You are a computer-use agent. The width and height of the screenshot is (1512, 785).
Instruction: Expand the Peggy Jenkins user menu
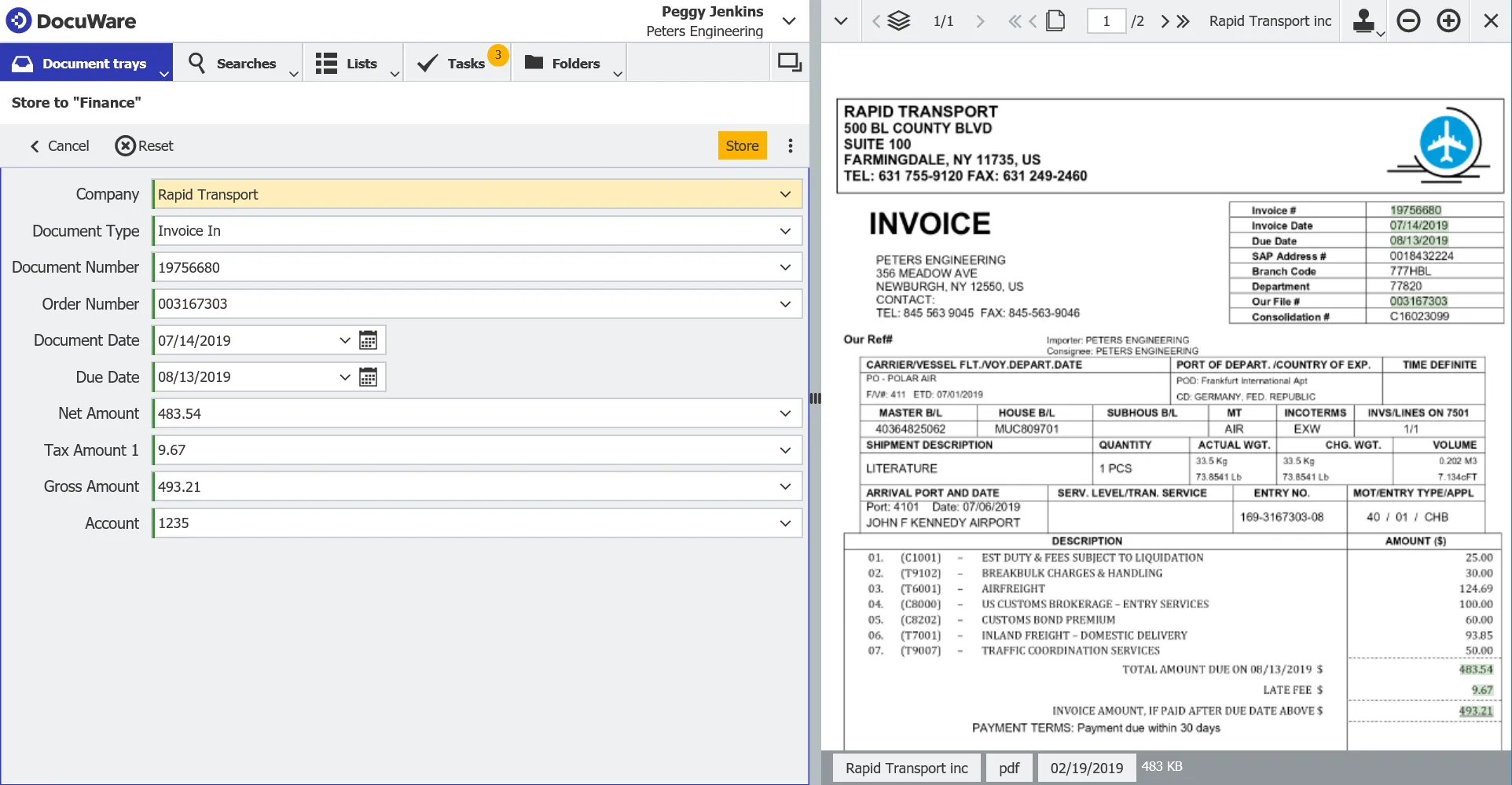(x=789, y=21)
